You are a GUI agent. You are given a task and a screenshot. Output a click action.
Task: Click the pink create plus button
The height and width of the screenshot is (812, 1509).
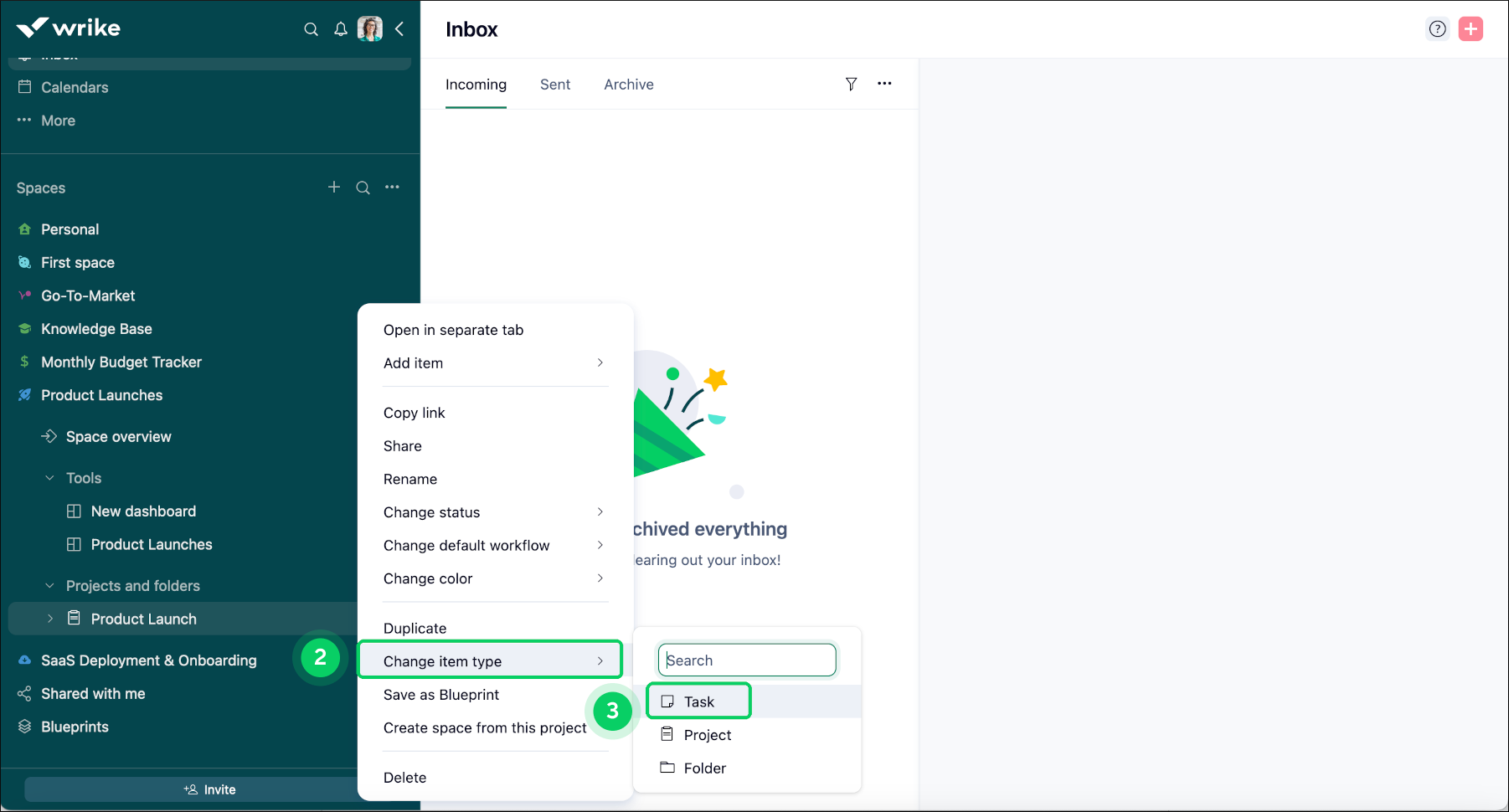click(1470, 29)
